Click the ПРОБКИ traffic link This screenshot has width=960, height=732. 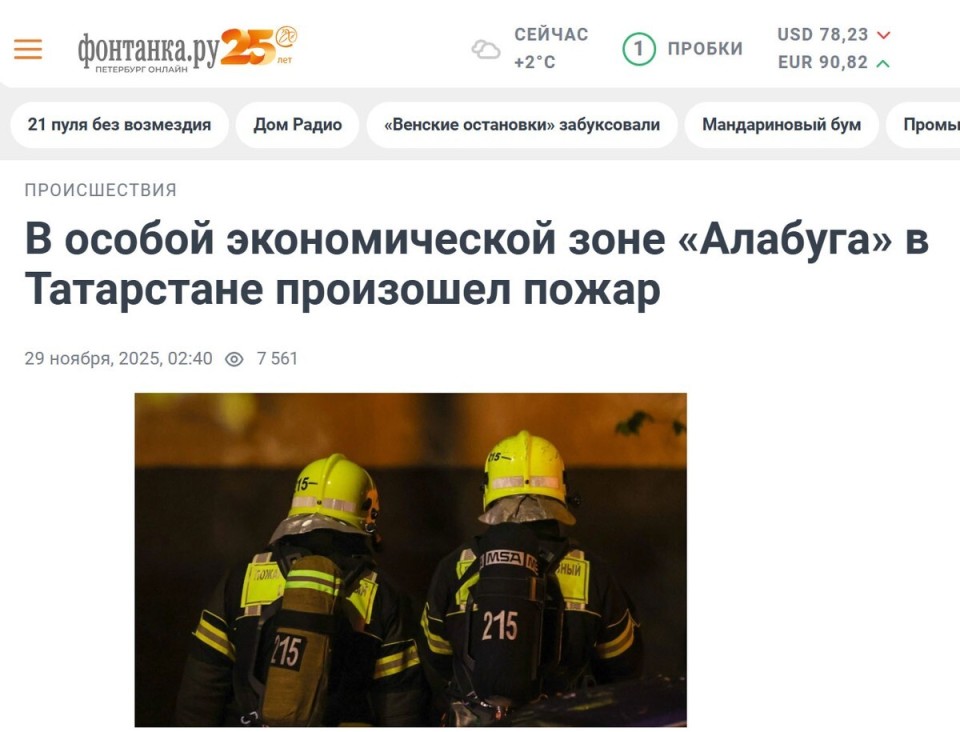[x=705, y=49]
